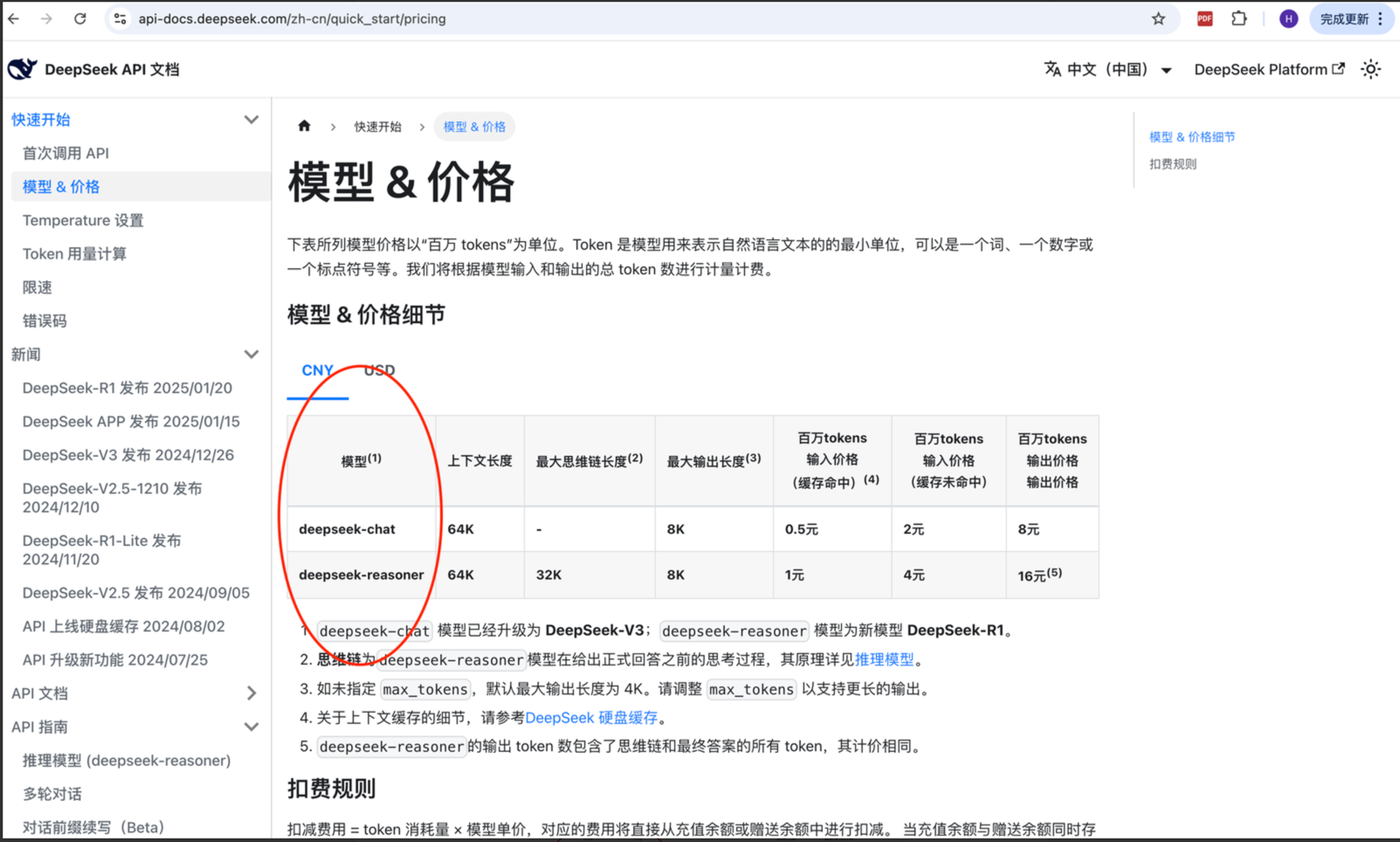
Task: Bookmark this page with the star icon
Action: (1158, 18)
